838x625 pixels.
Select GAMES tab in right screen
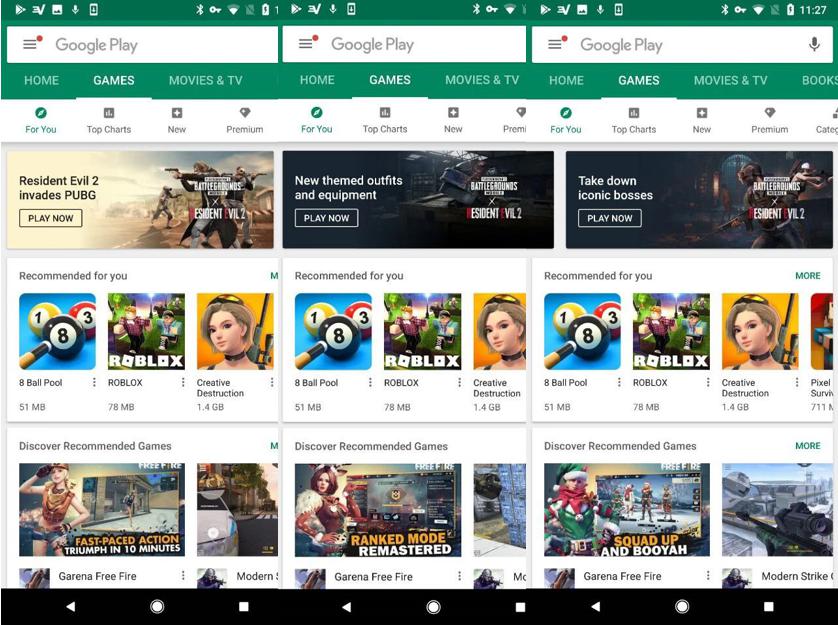tap(639, 81)
